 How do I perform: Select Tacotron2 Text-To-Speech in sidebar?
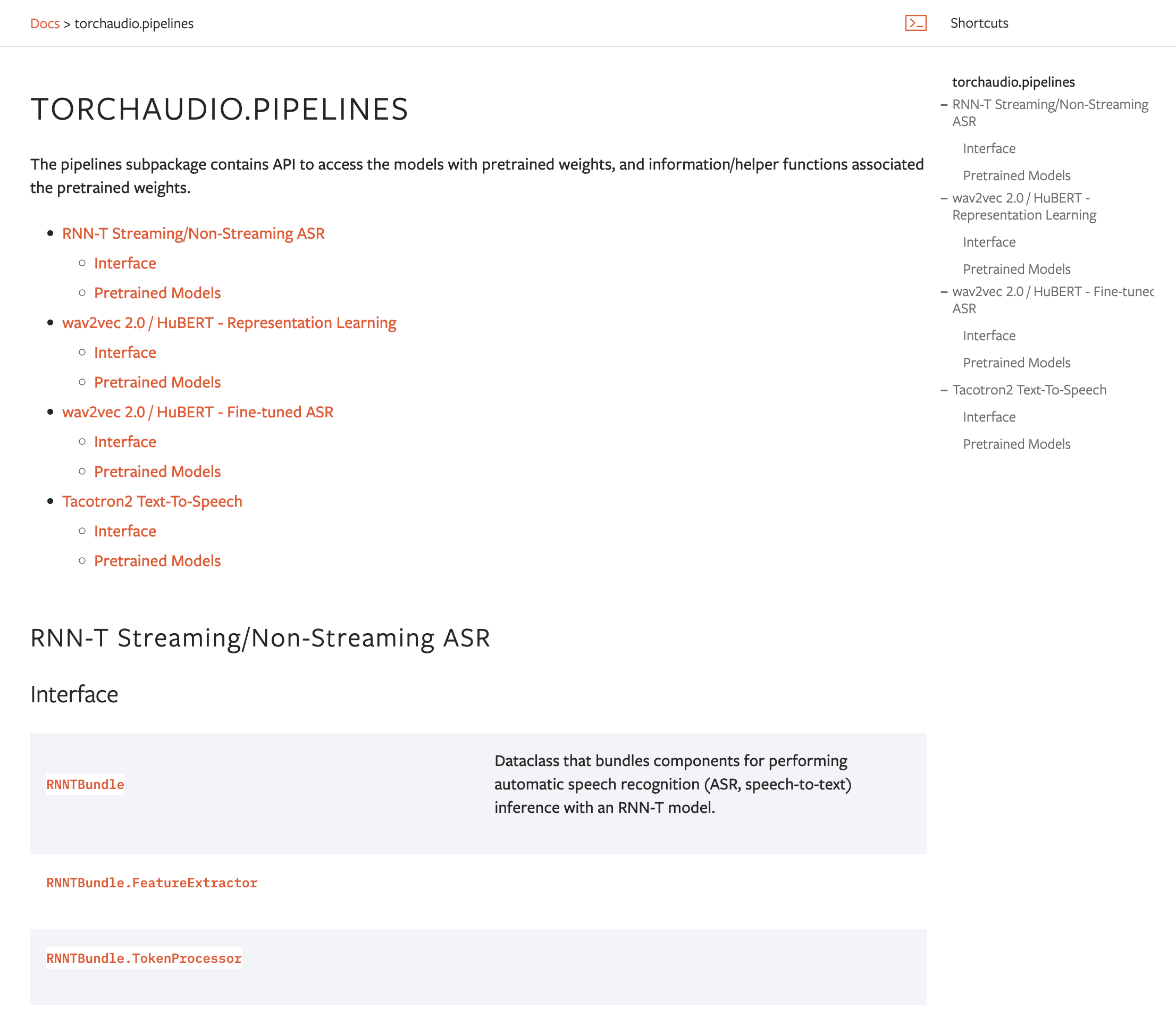[1029, 390]
